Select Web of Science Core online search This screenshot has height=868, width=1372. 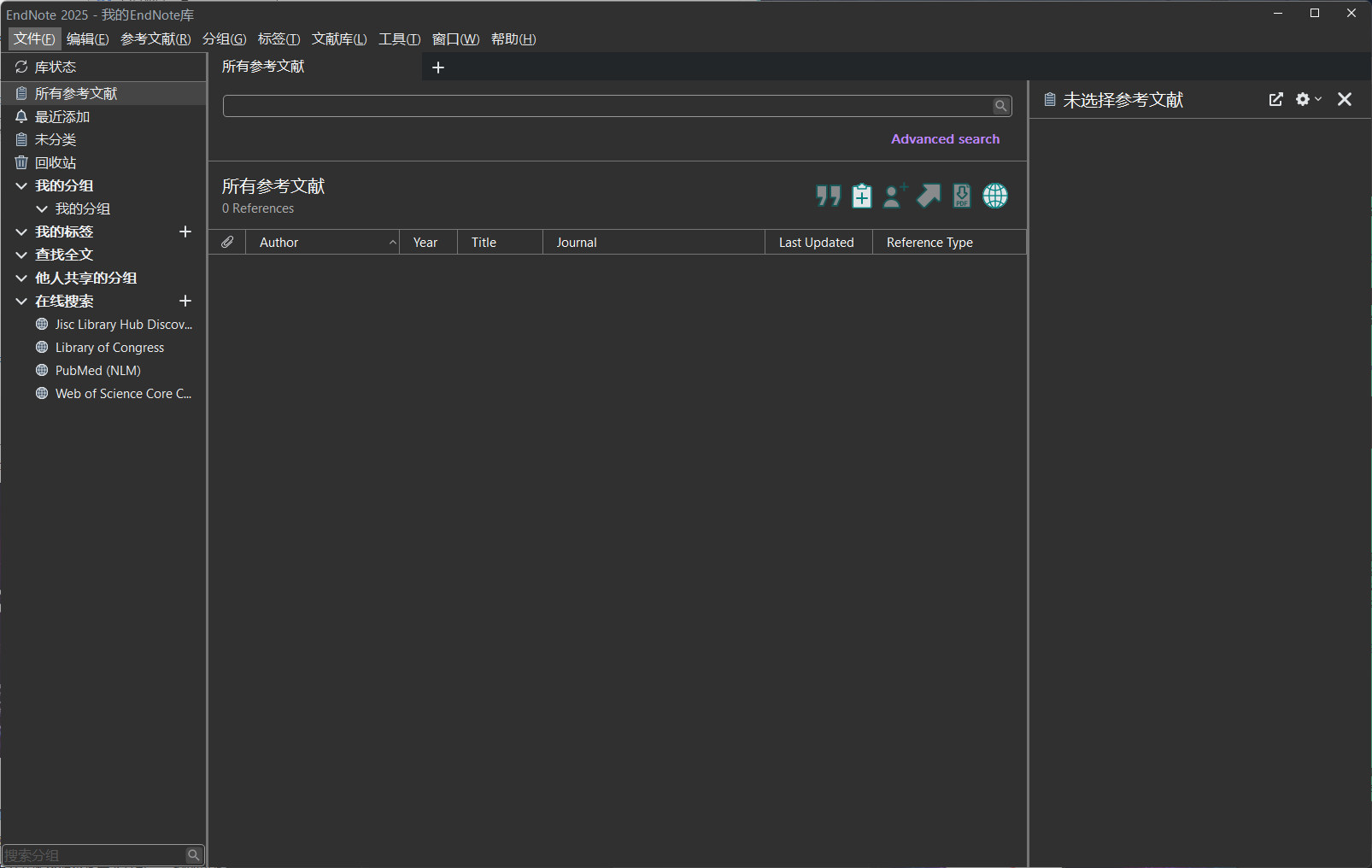[114, 393]
